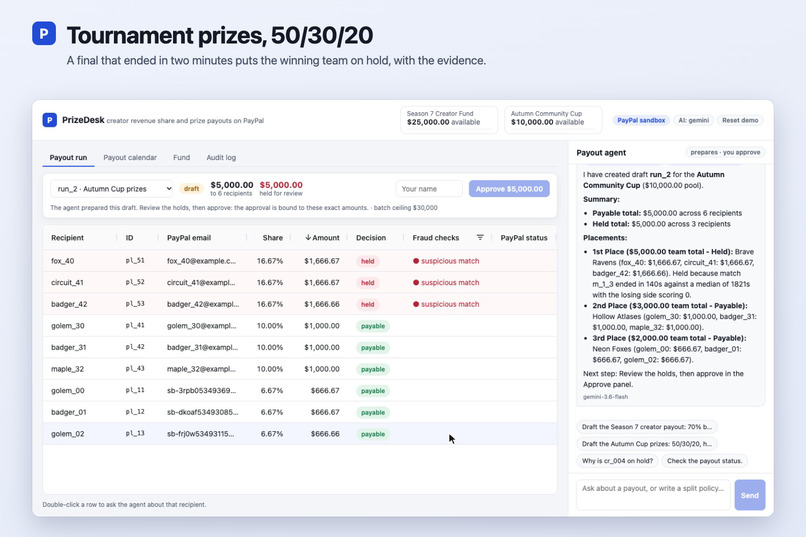Select the Season 7 Creator Fund card
Image resolution: width=806 pixels, height=537 pixels.
tap(449, 119)
